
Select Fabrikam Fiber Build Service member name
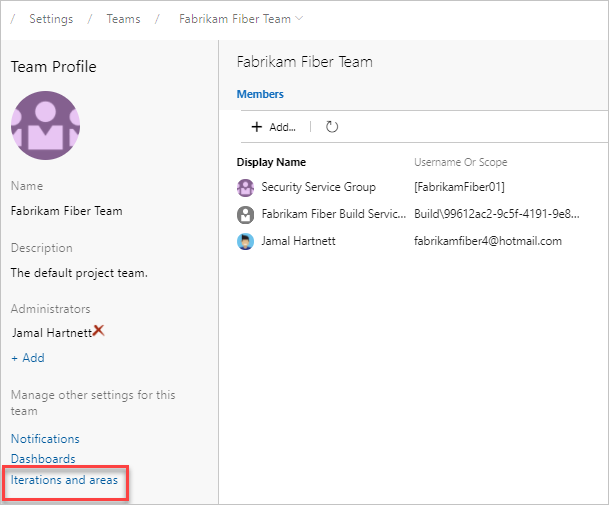(x=334, y=214)
